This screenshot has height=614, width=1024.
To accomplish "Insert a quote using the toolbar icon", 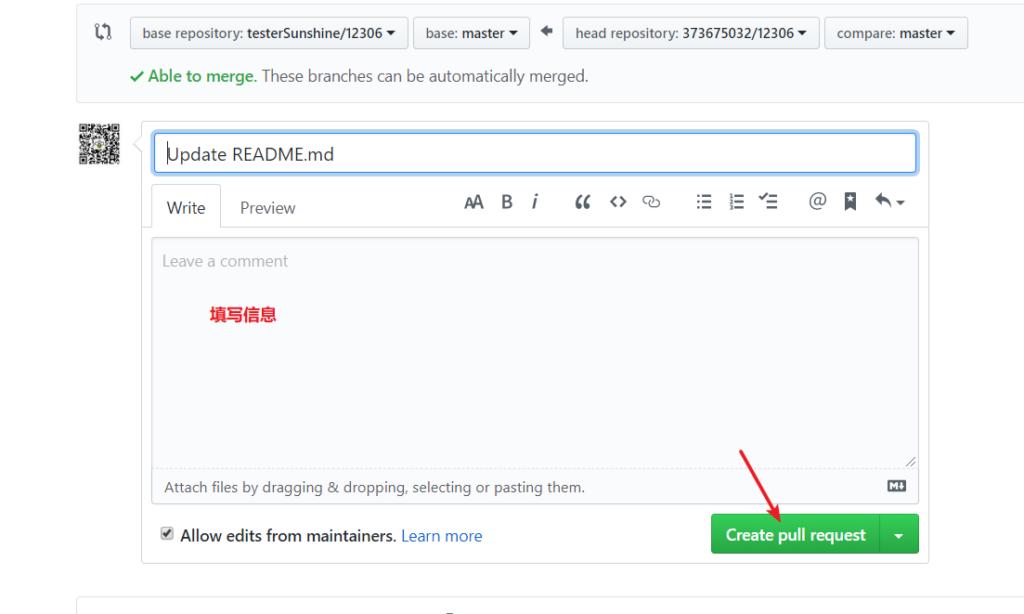I will click(x=582, y=201).
